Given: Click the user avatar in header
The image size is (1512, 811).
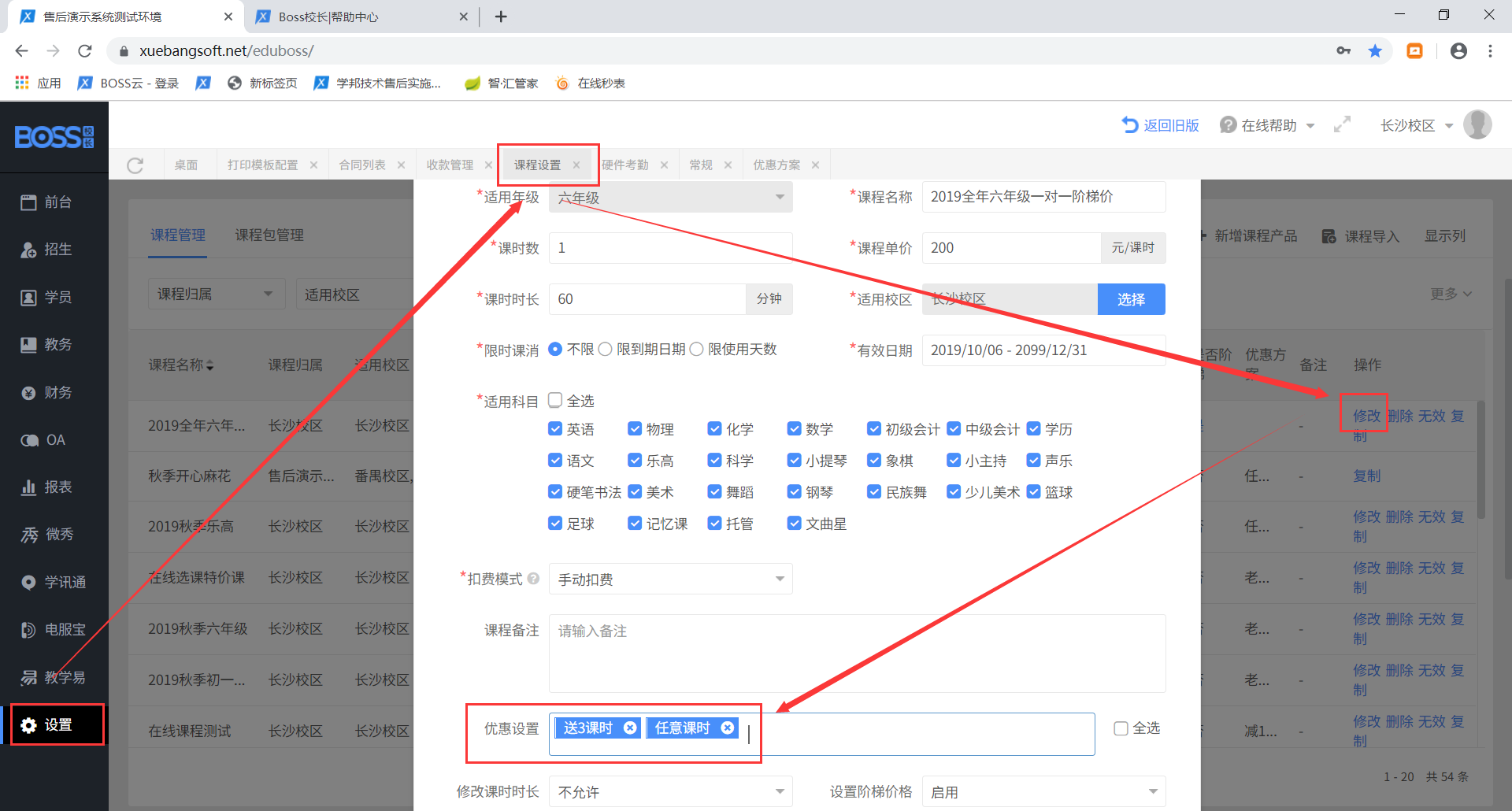Looking at the screenshot, I should [x=1477, y=124].
